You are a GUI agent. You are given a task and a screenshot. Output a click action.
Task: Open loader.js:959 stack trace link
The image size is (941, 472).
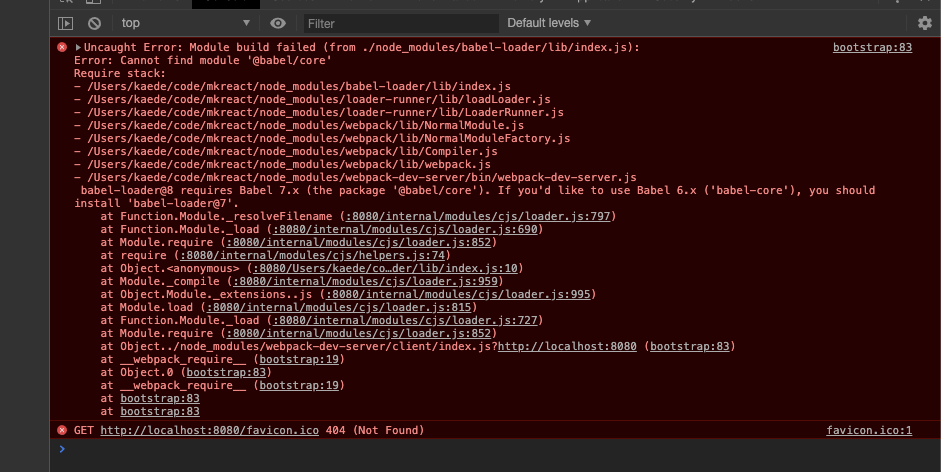pos(365,281)
